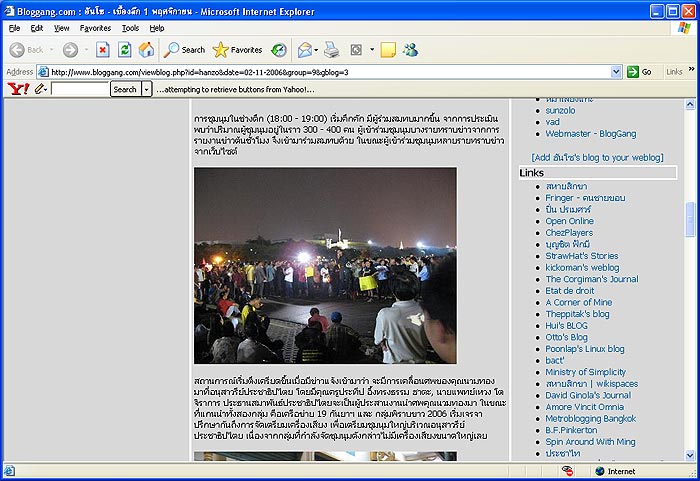
Task: Open the Forward button history dropdown arrow
Action: tap(86, 50)
